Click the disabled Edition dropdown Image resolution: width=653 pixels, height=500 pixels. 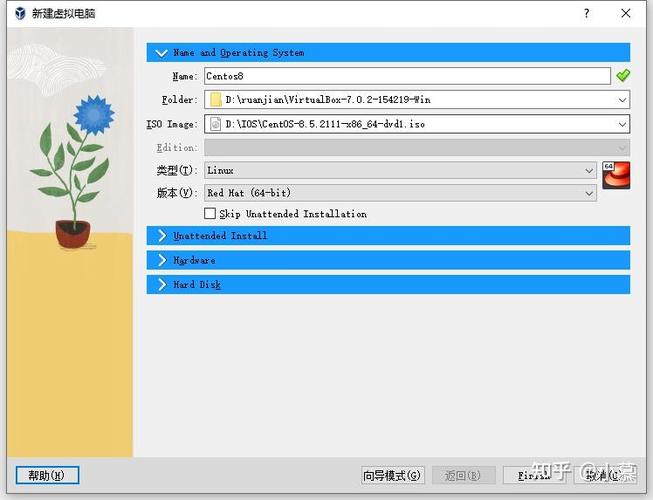(x=417, y=148)
